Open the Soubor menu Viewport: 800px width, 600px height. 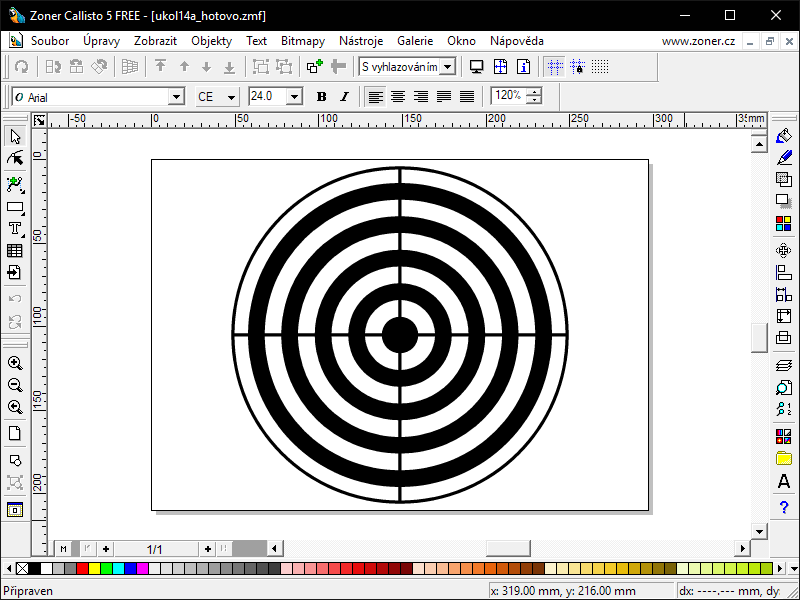50,41
